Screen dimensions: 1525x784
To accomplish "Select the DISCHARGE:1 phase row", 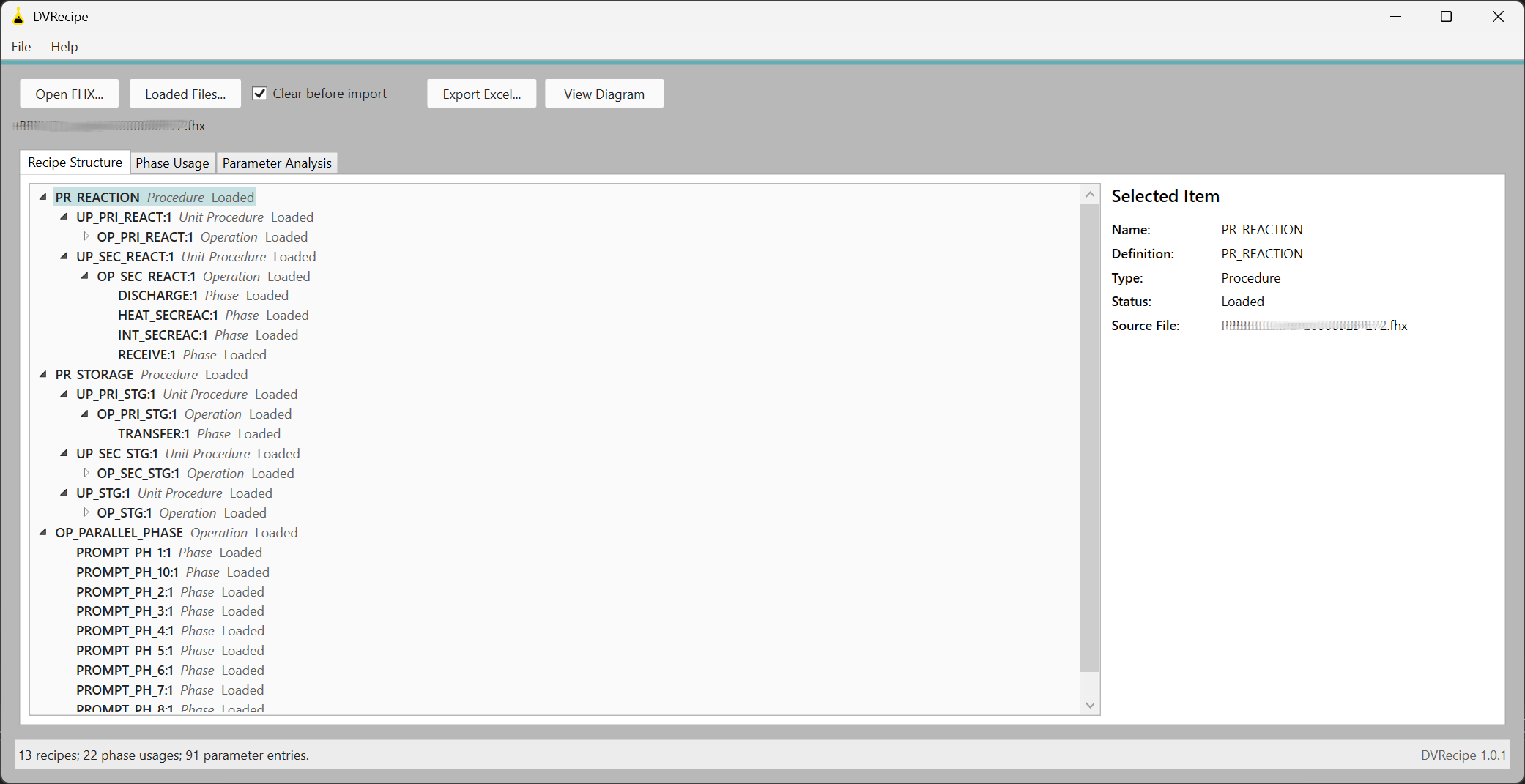I will tap(203, 296).
